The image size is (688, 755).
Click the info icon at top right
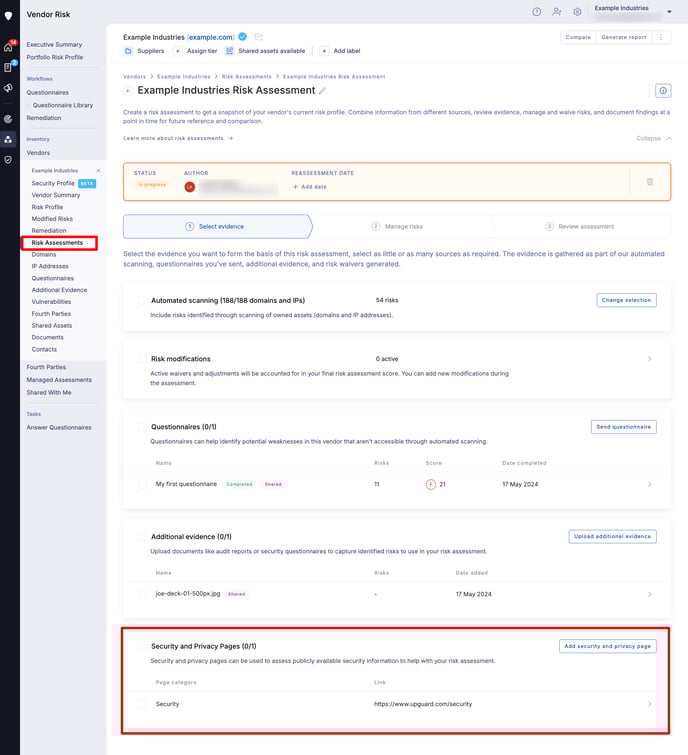click(663, 91)
